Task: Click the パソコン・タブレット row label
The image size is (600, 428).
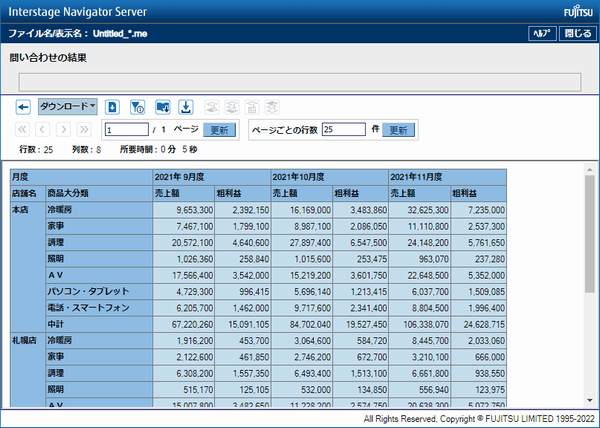Action: coord(99,291)
